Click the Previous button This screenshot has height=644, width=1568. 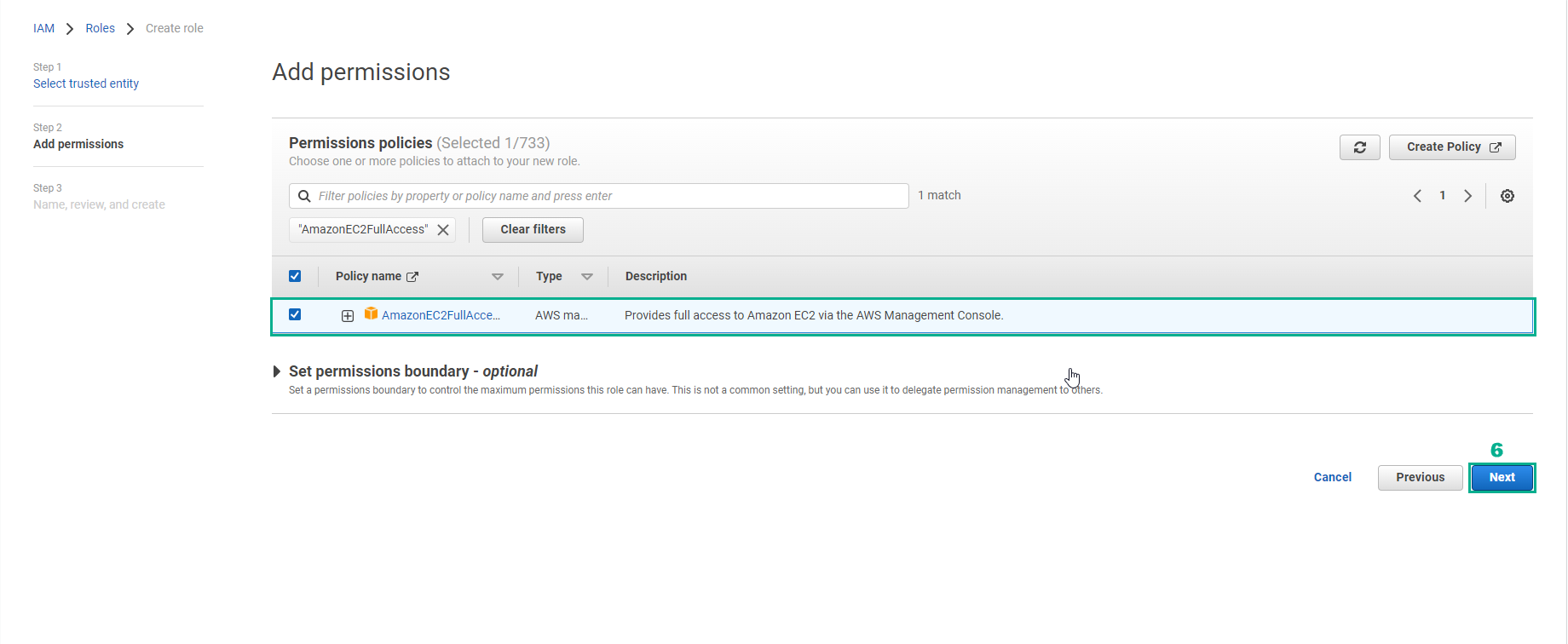pos(1420,478)
